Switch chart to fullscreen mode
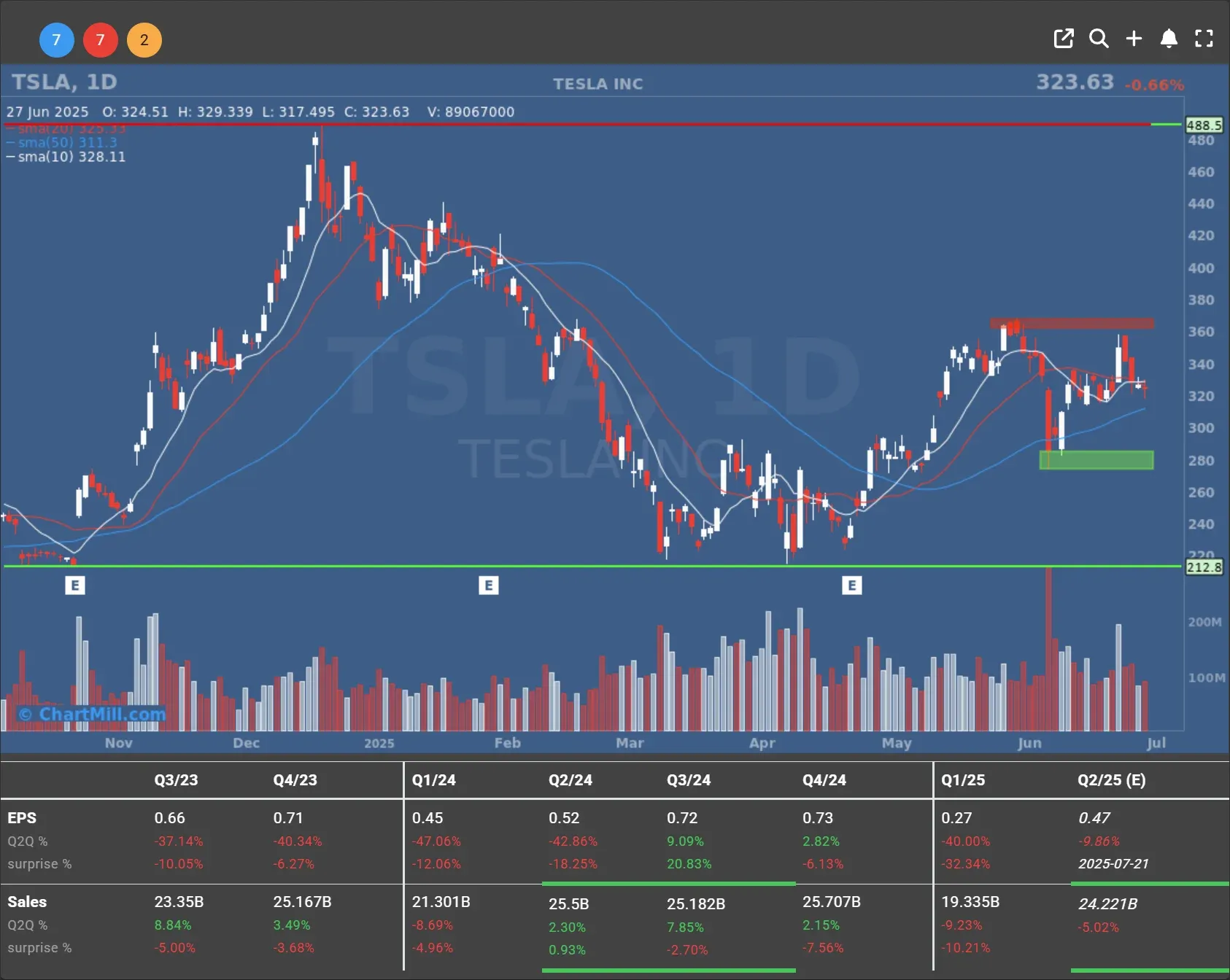Screen dimensions: 1230x980 pos(1204,39)
